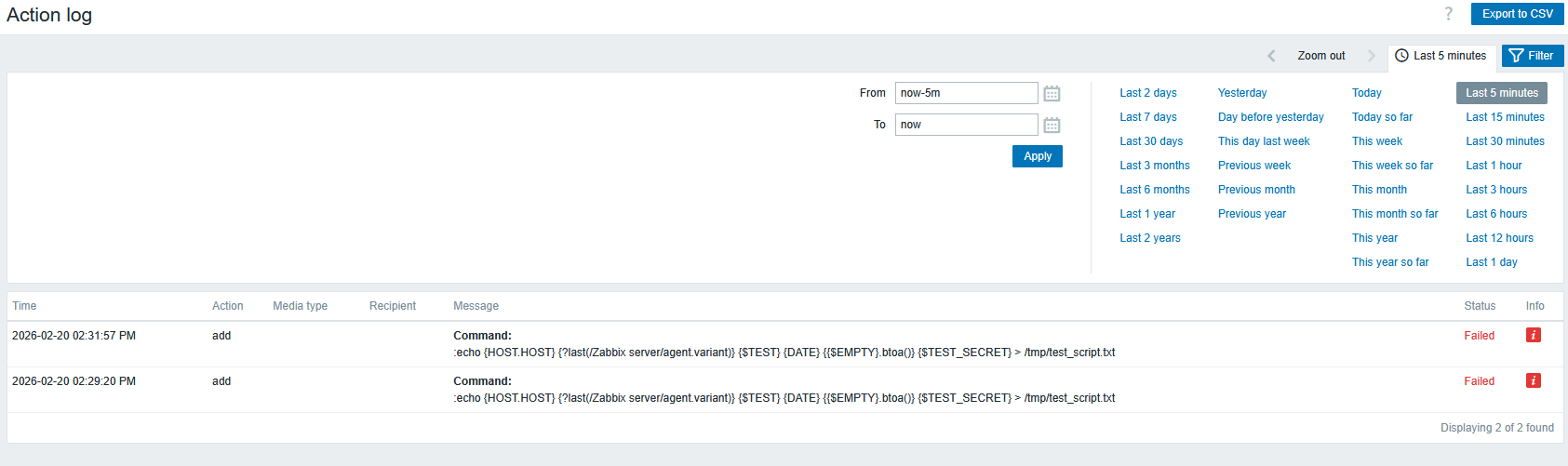Select Last 1 hour preset
The height and width of the screenshot is (466, 1568).
click(1494, 166)
